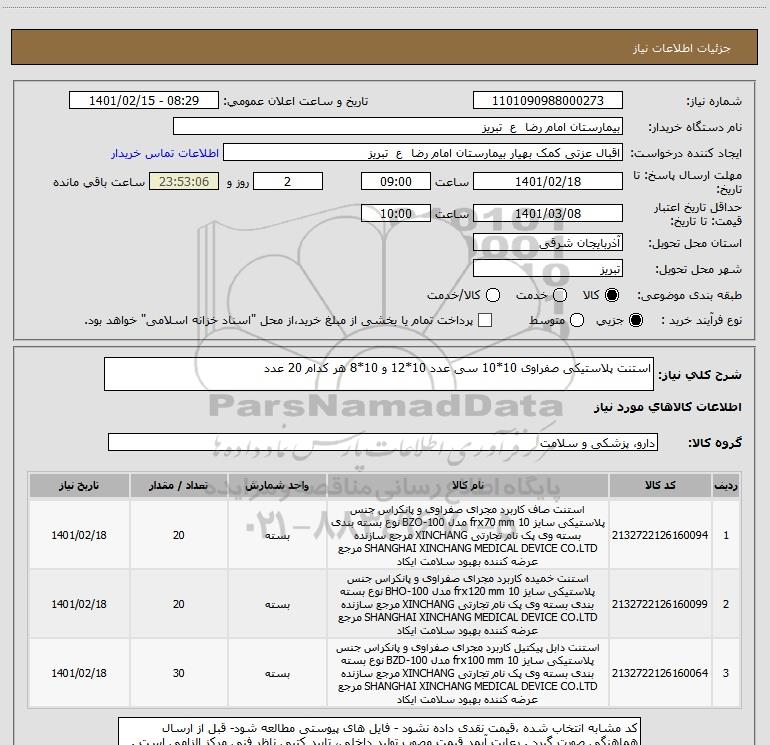Click the buyer name field بیمارستان امام رضا
Image resolution: width=770 pixels, height=745 pixels.
398,127
